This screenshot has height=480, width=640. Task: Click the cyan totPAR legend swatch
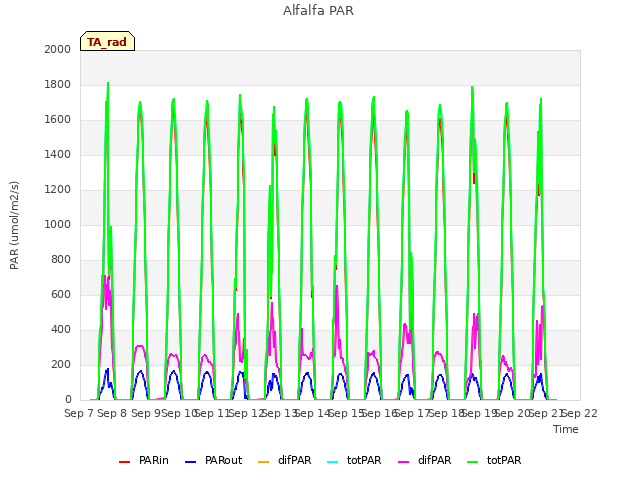click(x=333, y=462)
